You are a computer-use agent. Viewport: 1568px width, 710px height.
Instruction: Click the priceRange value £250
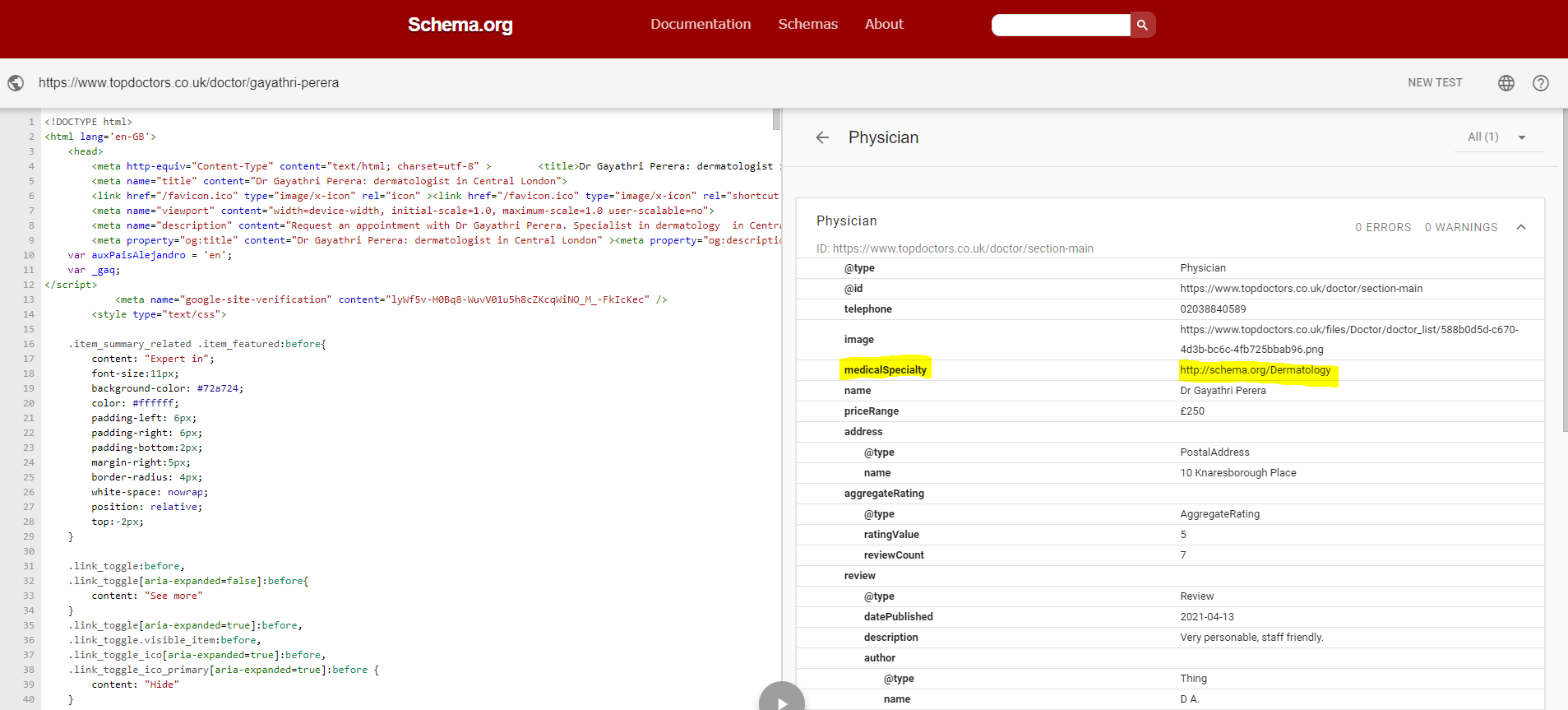[x=1192, y=411]
